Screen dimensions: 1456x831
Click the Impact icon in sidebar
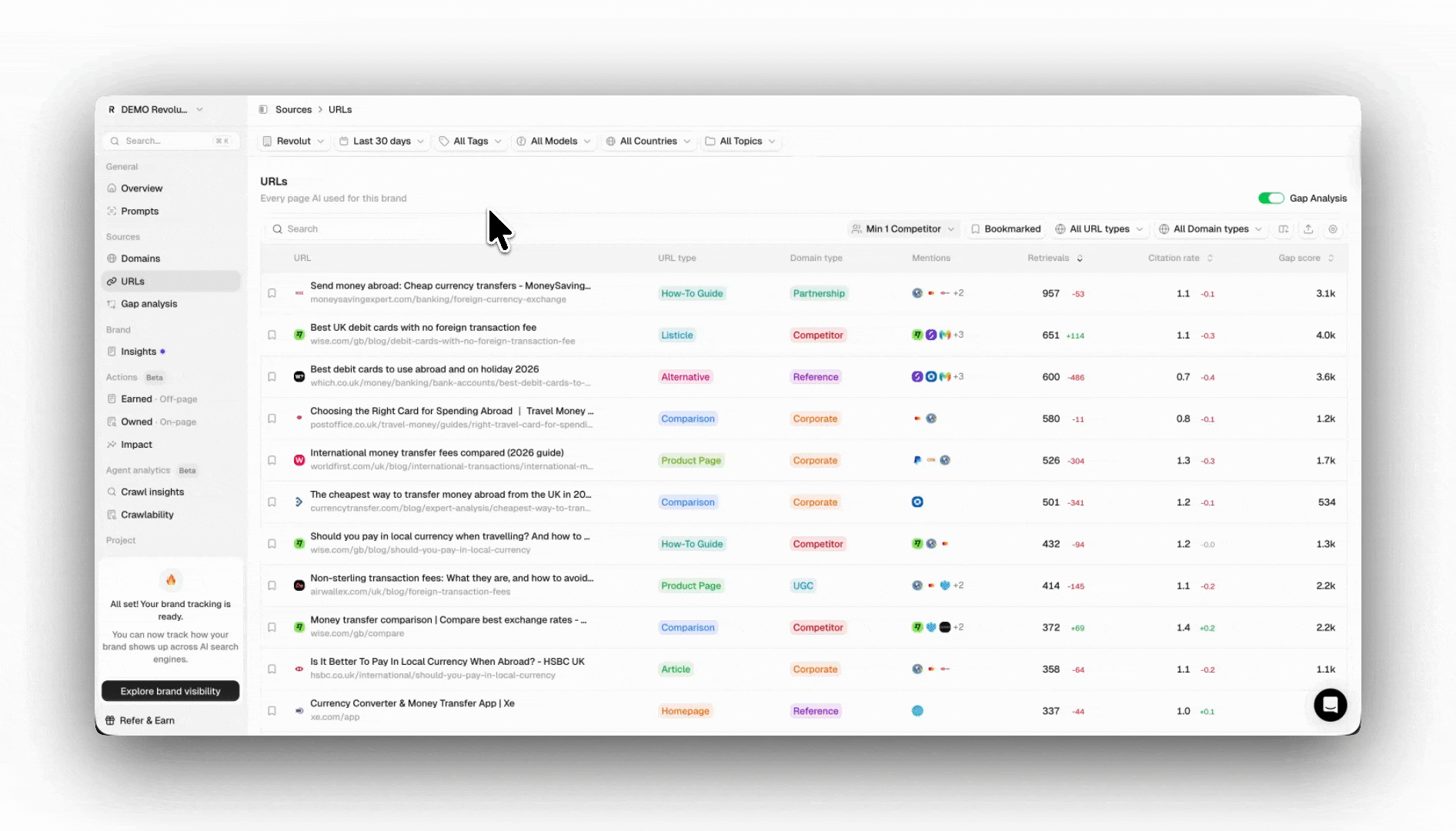(x=112, y=445)
